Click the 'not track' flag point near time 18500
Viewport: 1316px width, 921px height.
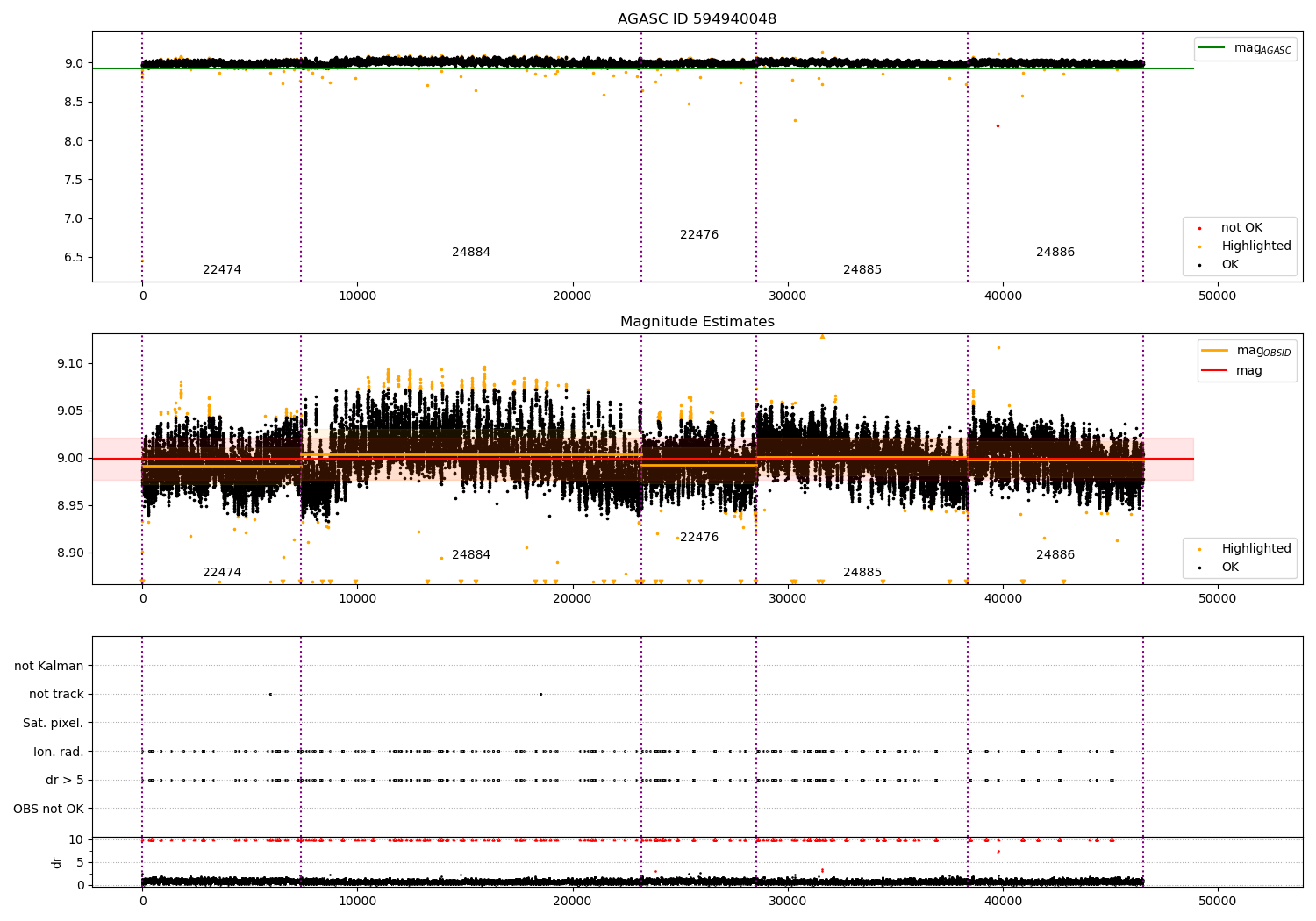click(x=540, y=694)
